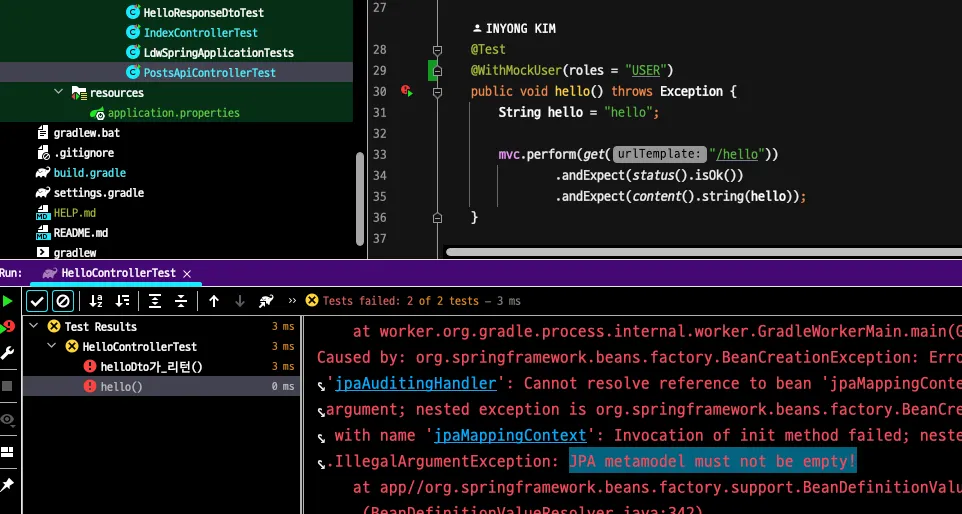Screen dimensions: 962x514
Task: Toggle the Show Passed checkmark button
Action: [37, 301]
